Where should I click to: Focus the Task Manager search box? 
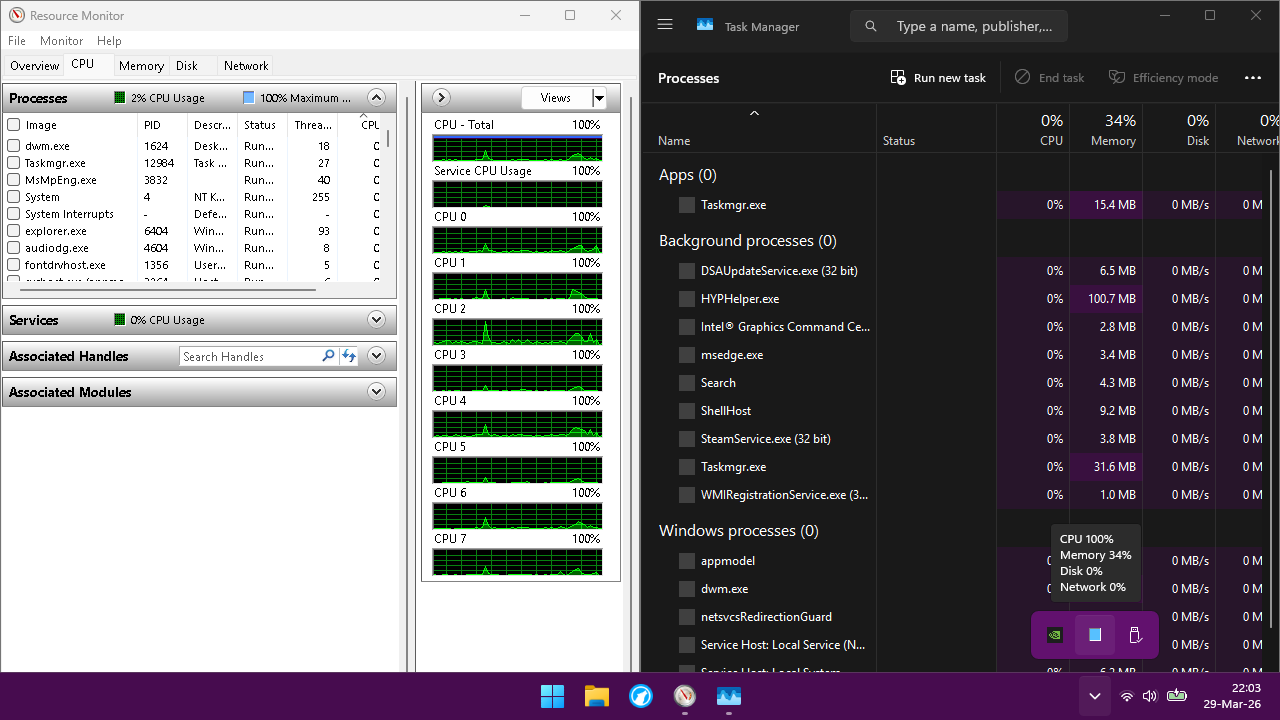click(959, 26)
